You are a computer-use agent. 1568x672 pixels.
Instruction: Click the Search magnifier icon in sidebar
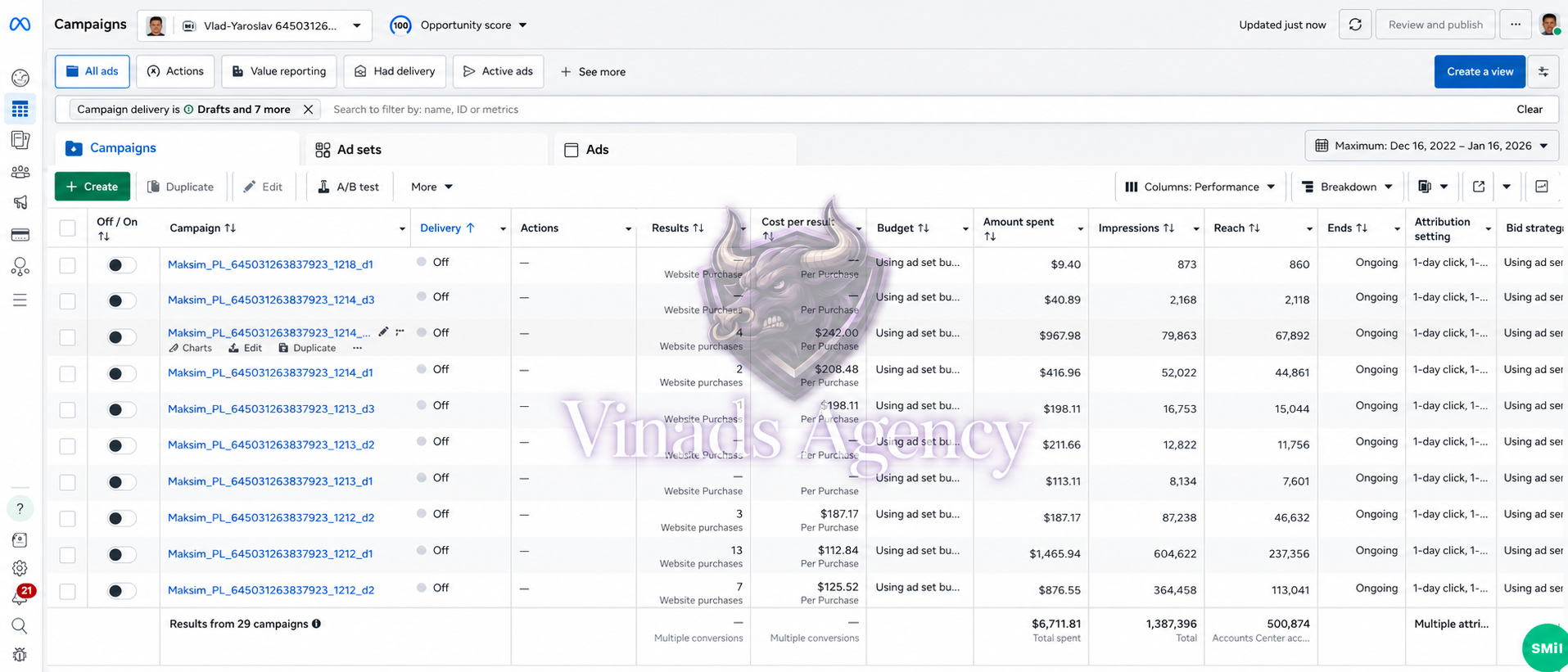20,626
